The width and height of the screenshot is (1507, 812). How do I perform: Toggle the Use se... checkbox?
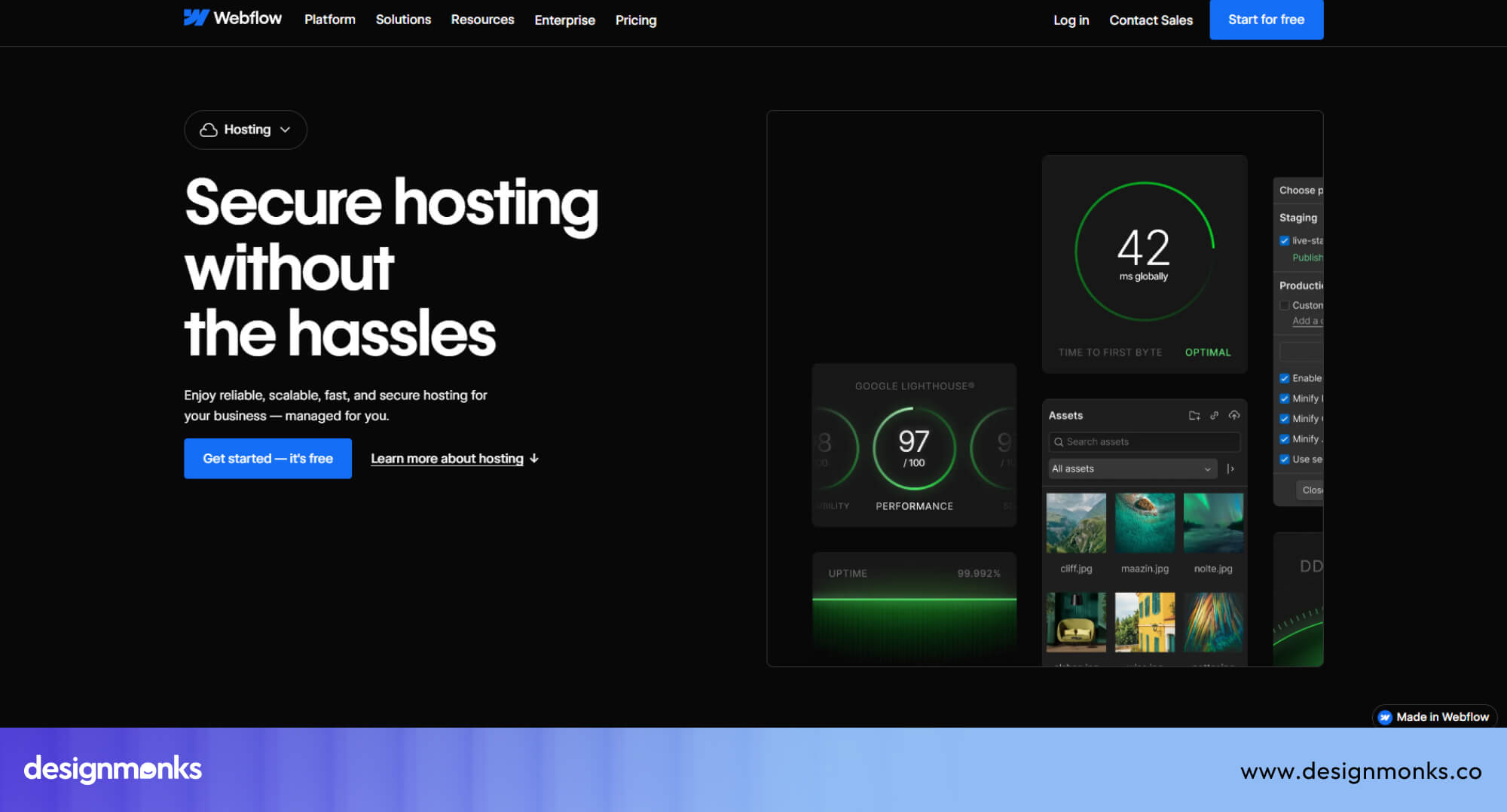point(1284,459)
